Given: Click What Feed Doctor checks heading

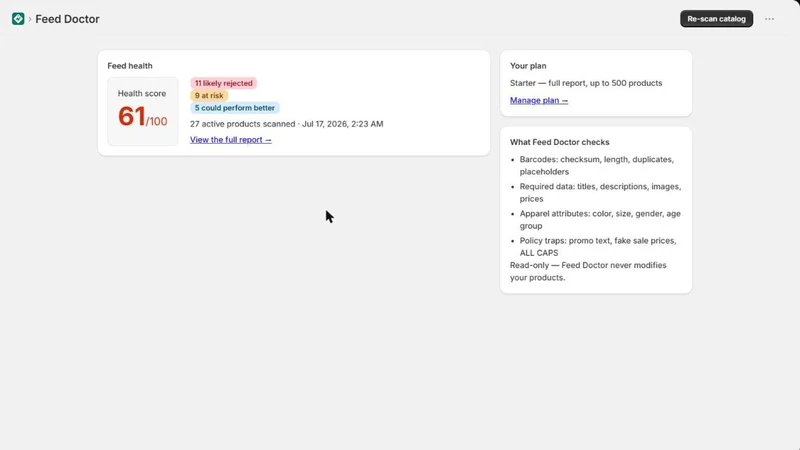Looking at the screenshot, I should pos(560,142).
